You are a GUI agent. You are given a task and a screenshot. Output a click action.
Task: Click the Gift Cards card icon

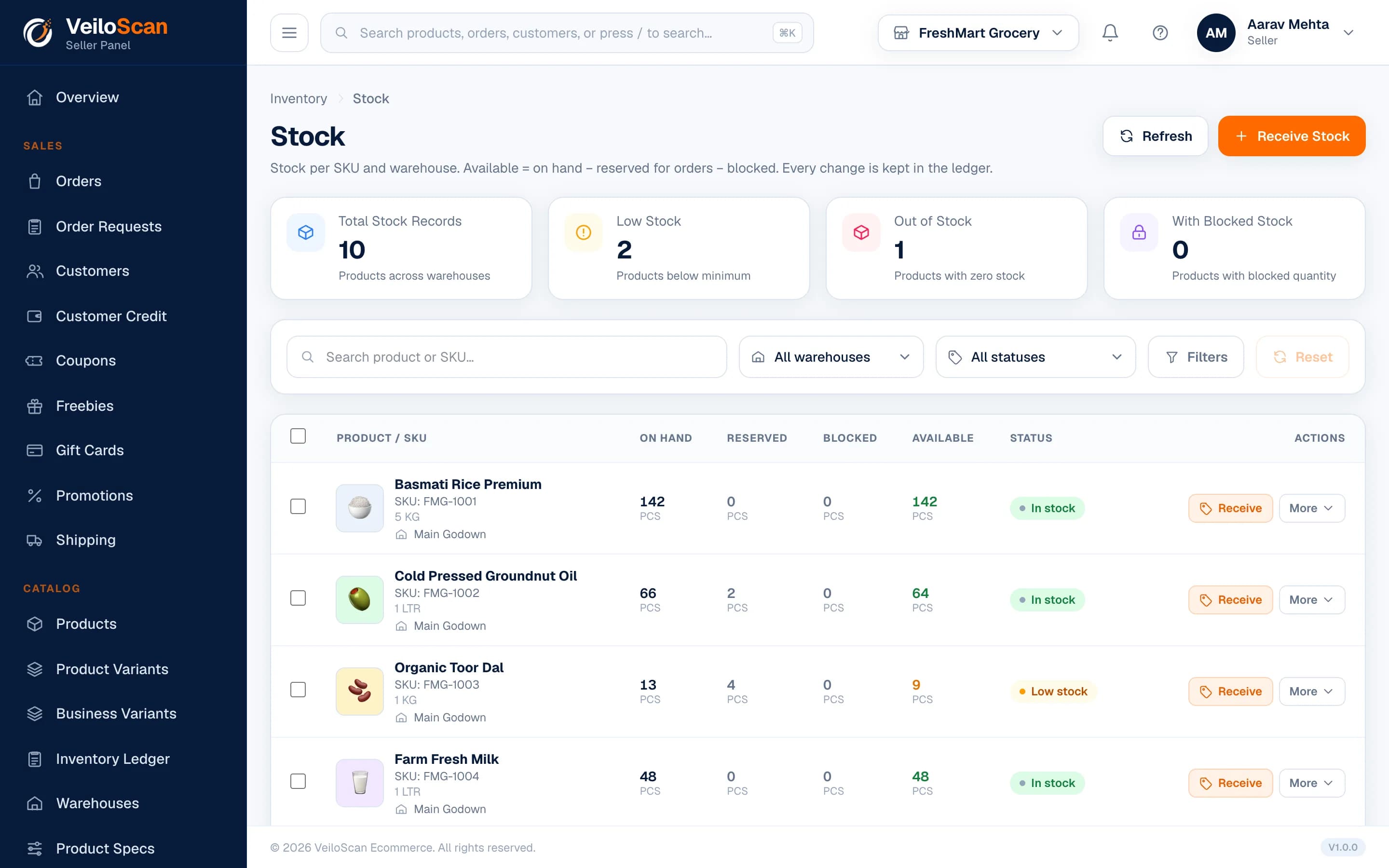tap(35, 450)
